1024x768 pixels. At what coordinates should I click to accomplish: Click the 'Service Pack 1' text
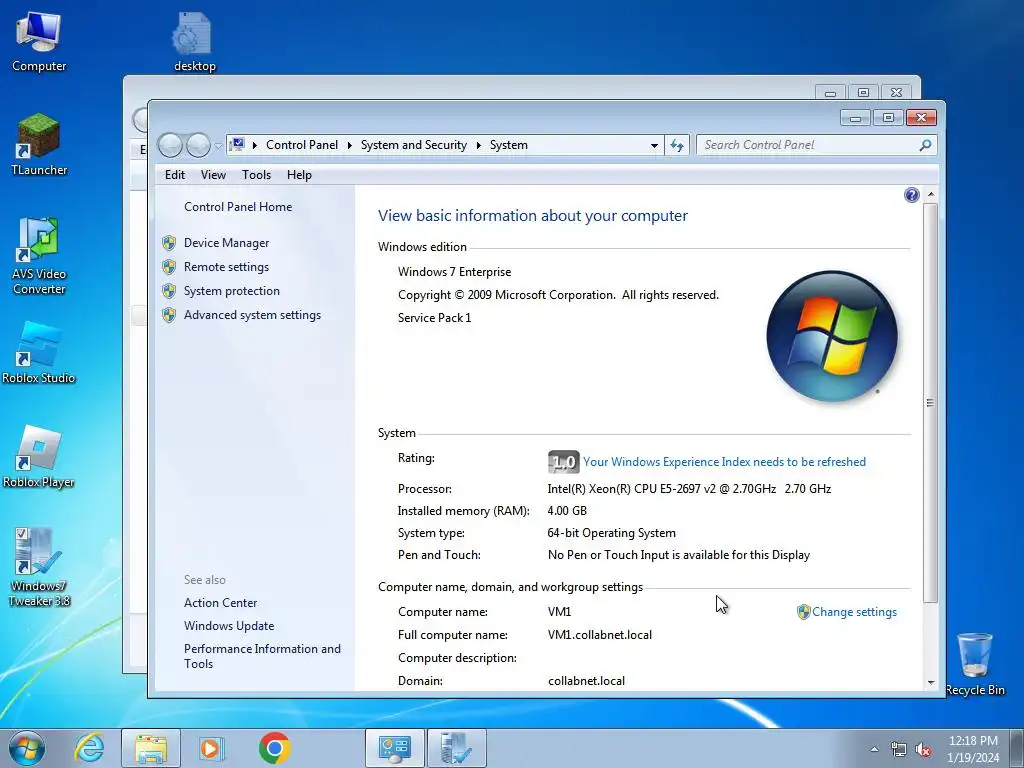434,318
